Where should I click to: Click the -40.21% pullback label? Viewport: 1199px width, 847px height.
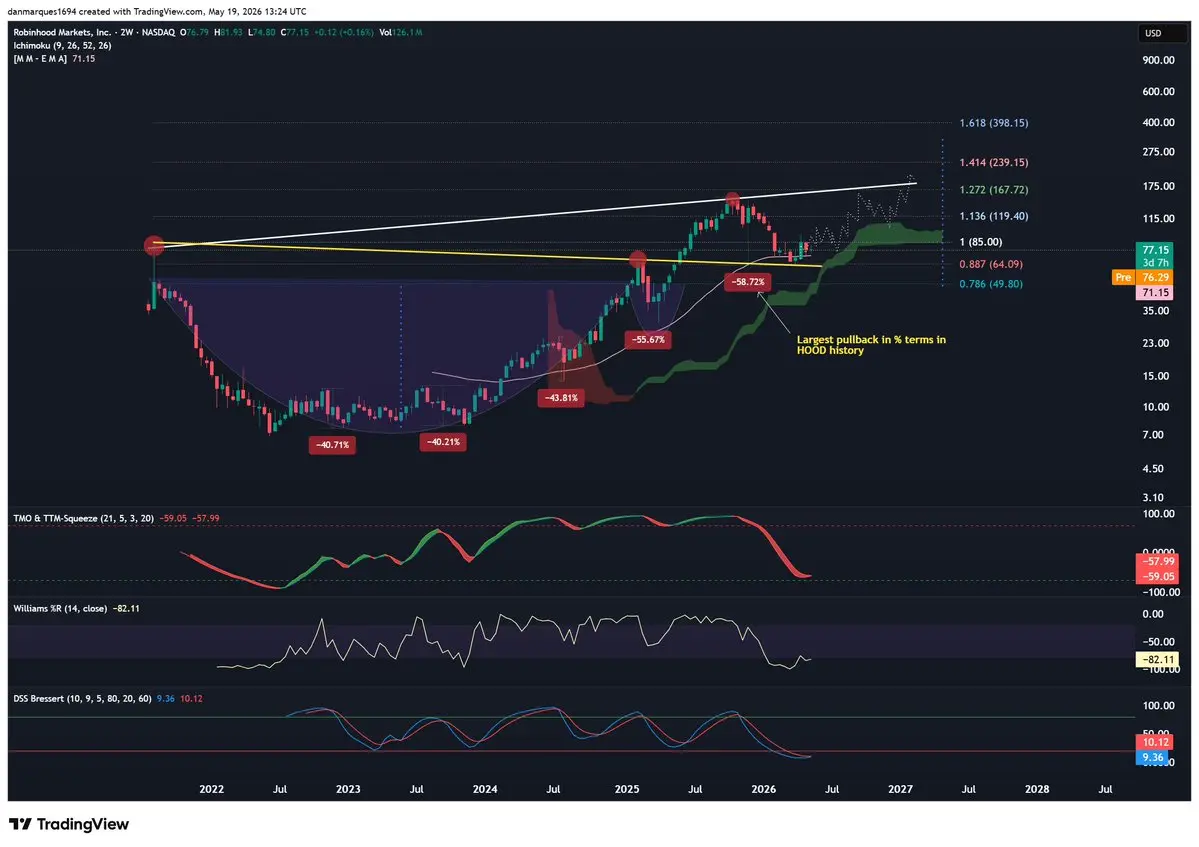point(444,442)
